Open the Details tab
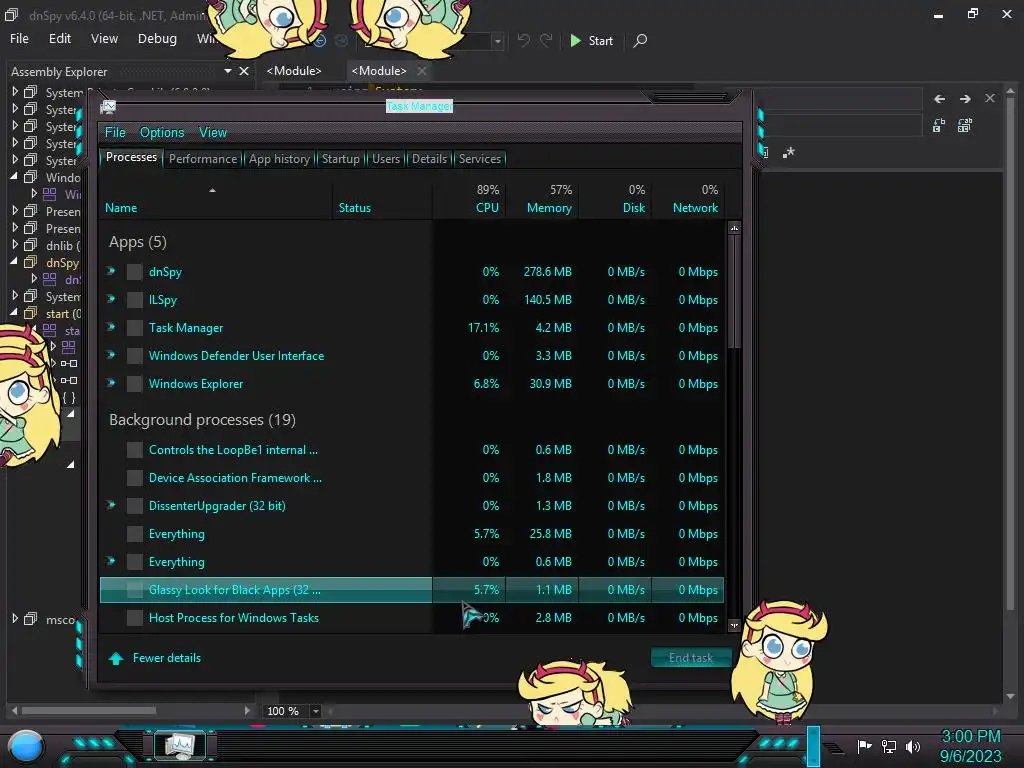The image size is (1024, 768). click(x=429, y=159)
